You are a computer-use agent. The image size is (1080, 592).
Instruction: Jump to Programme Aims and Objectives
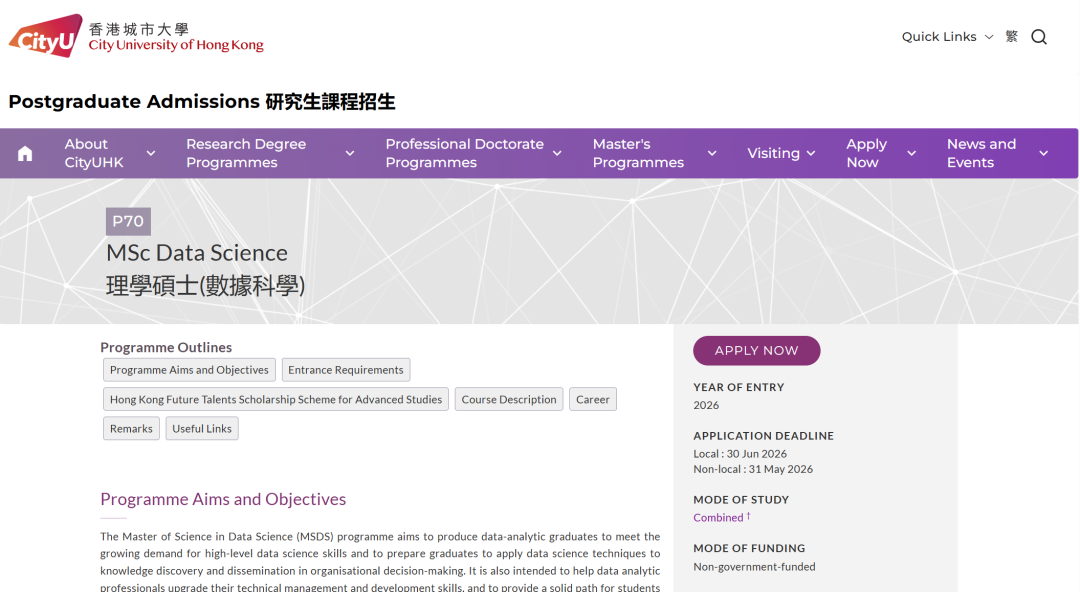click(x=189, y=370)
